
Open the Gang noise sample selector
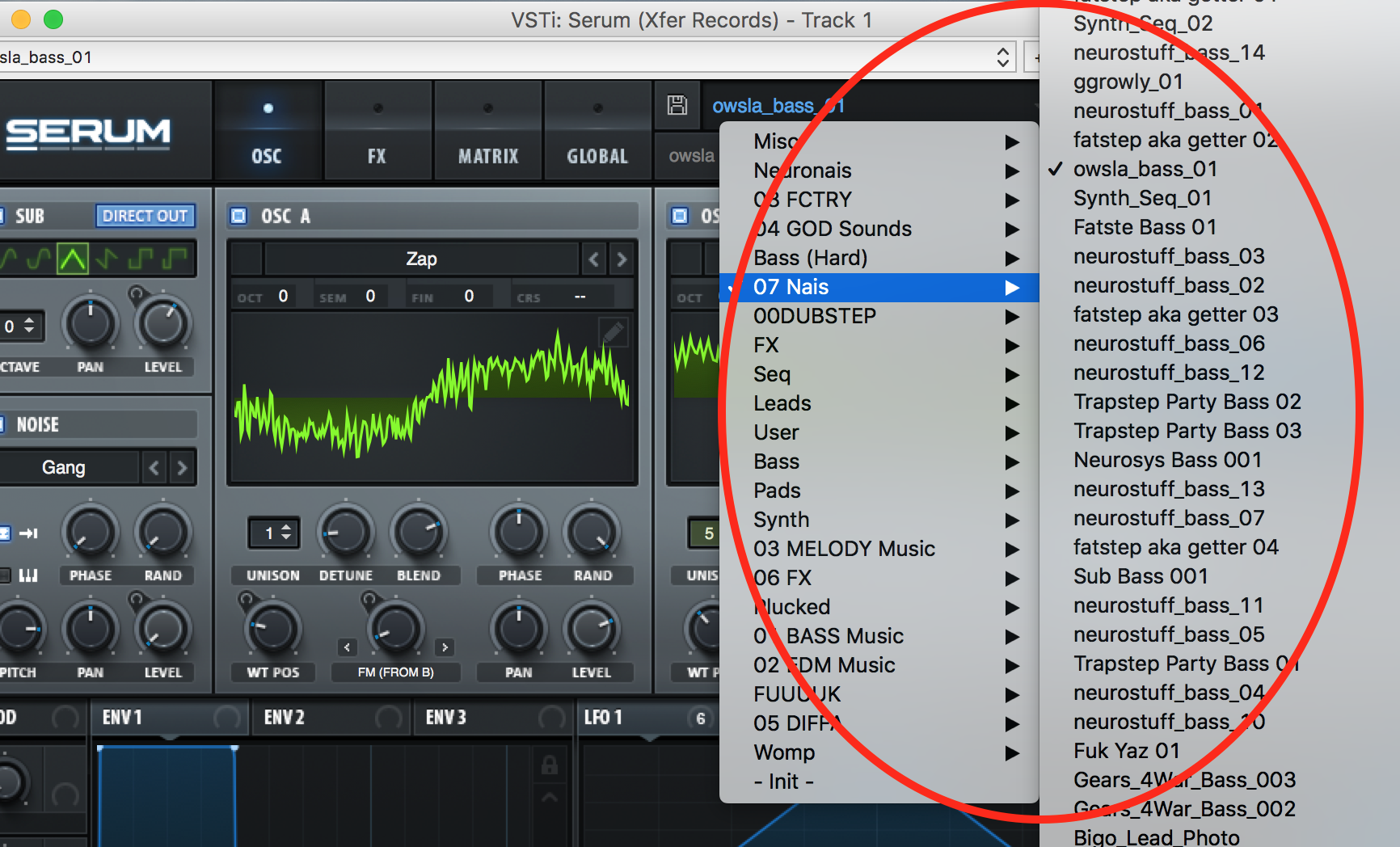tap(69, 468)
